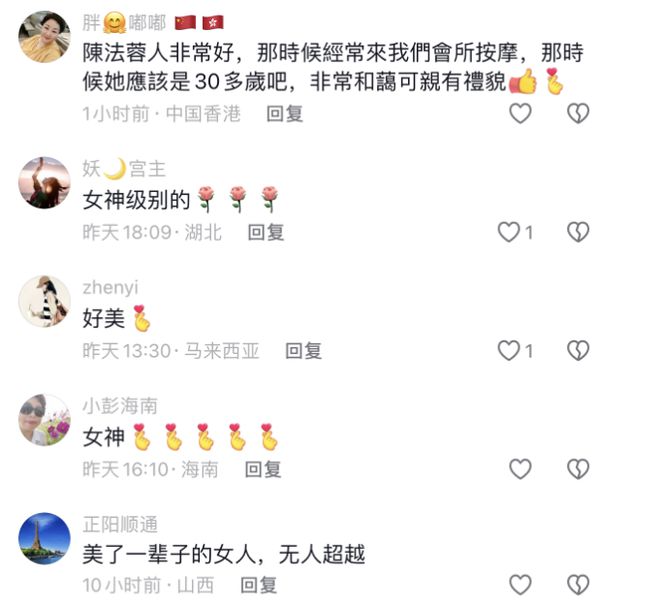Reply to the comment from 山西
The image size is (660, 607).
[258, 585]
